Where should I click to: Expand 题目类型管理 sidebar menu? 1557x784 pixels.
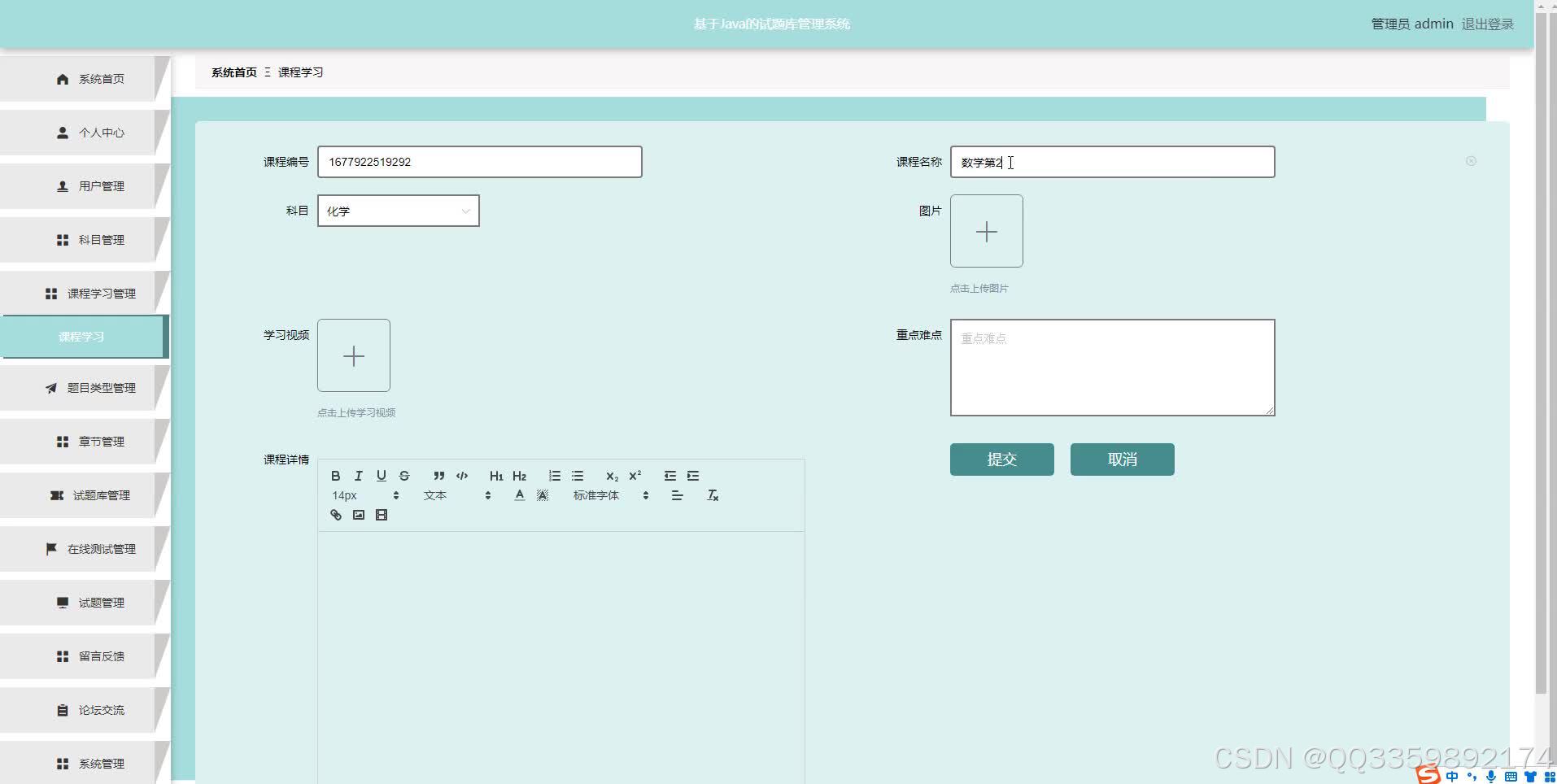tap(85, 388)
